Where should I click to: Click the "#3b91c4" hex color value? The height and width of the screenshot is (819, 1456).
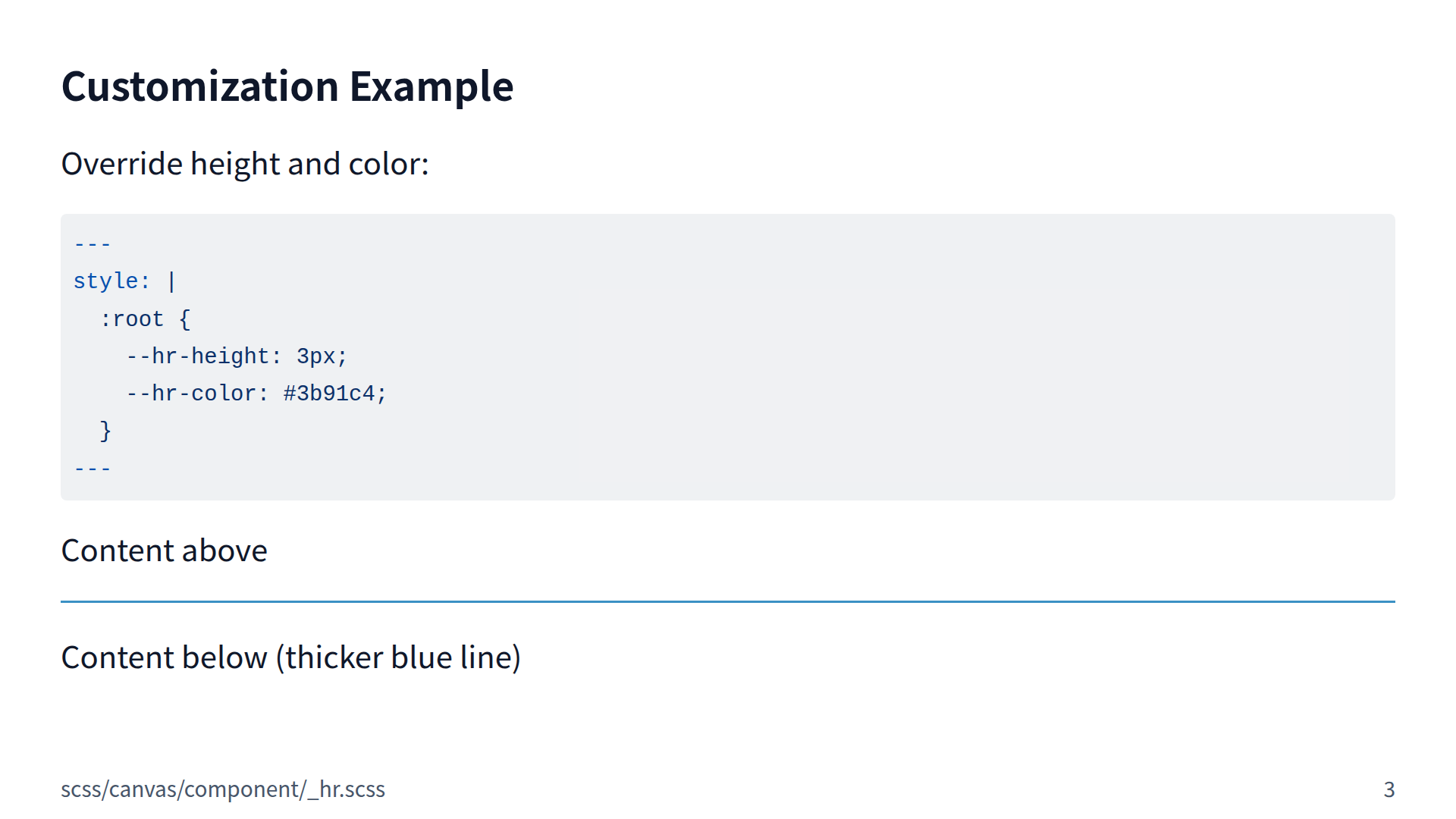point(329,394)
